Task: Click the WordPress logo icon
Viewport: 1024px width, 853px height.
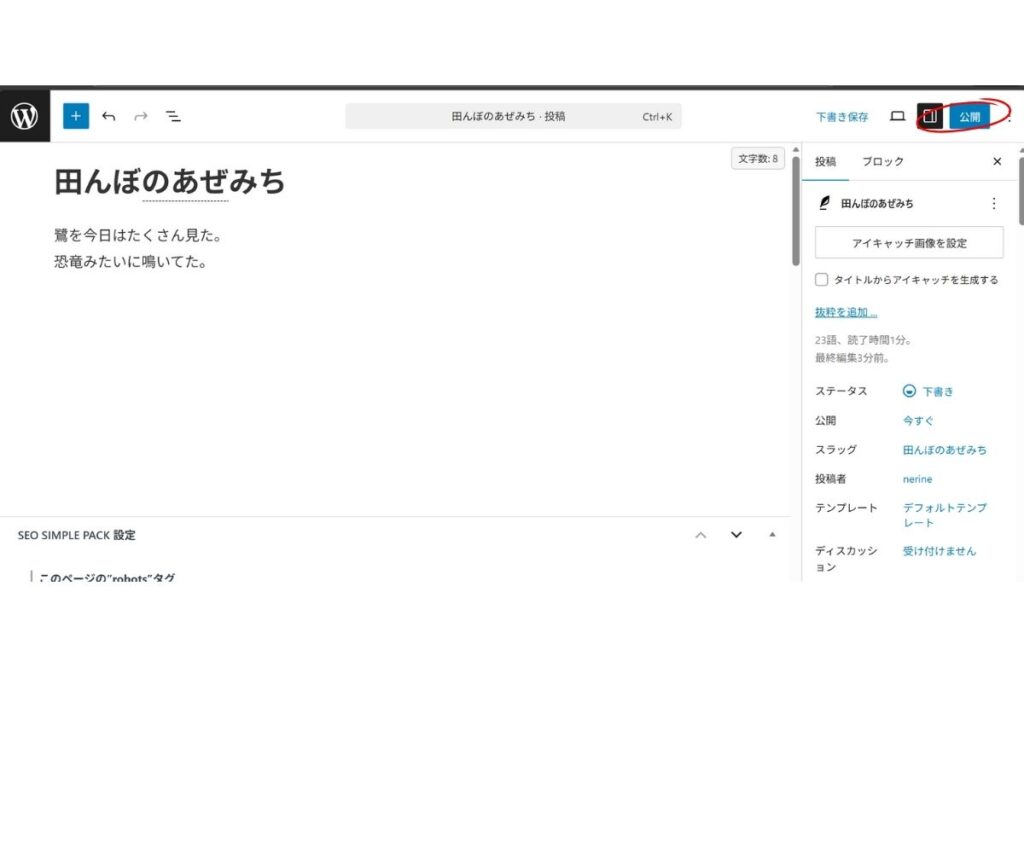Action: (22, 116)
